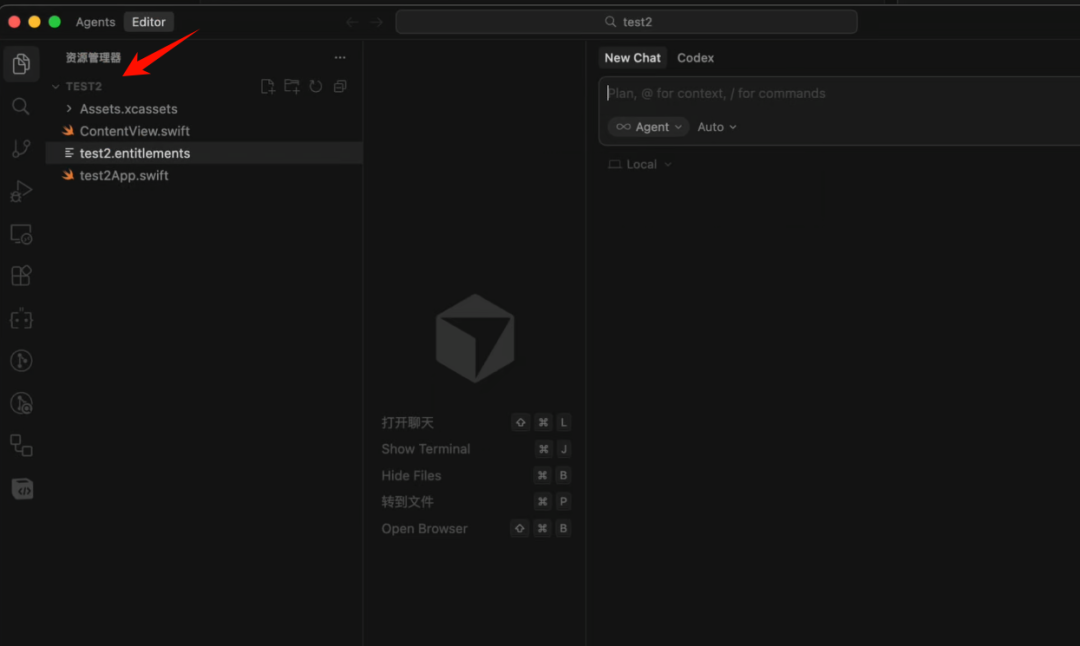Click the bracketed robot icon in sidebar
The width and height of the screenshot is (1080, 646).
point(21,319)
